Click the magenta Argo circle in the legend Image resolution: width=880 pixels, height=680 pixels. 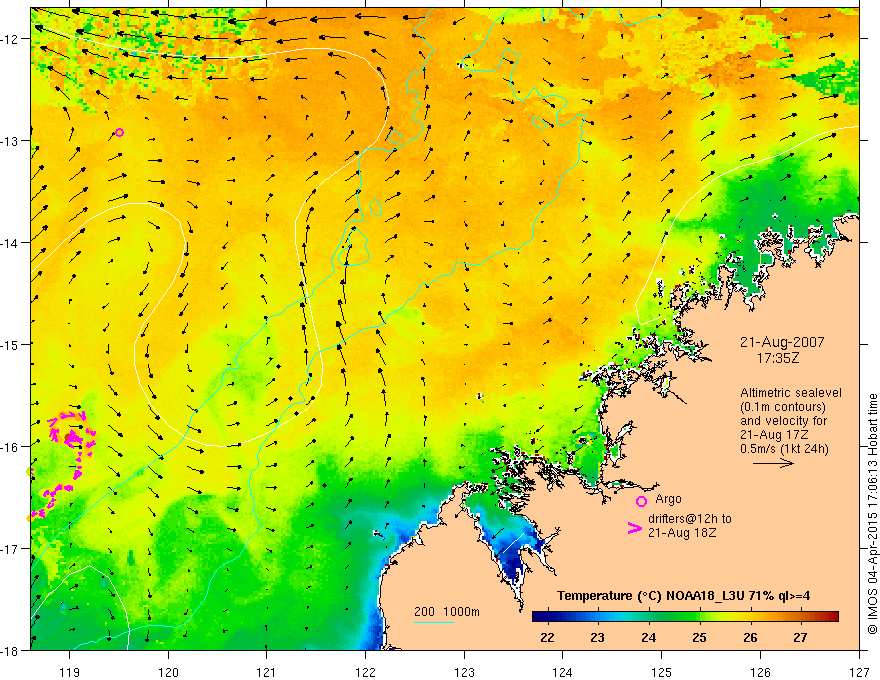[x=641, y=501]
